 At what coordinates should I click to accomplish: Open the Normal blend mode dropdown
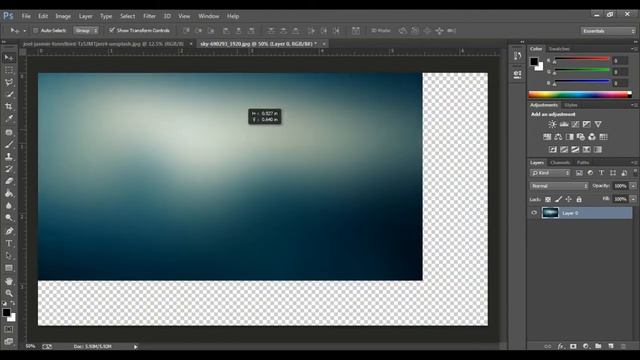pos(559,186)
